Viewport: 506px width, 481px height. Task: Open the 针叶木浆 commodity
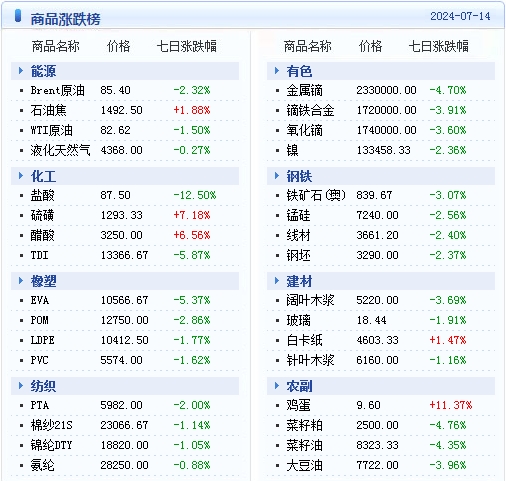click(x=310, y=360)
